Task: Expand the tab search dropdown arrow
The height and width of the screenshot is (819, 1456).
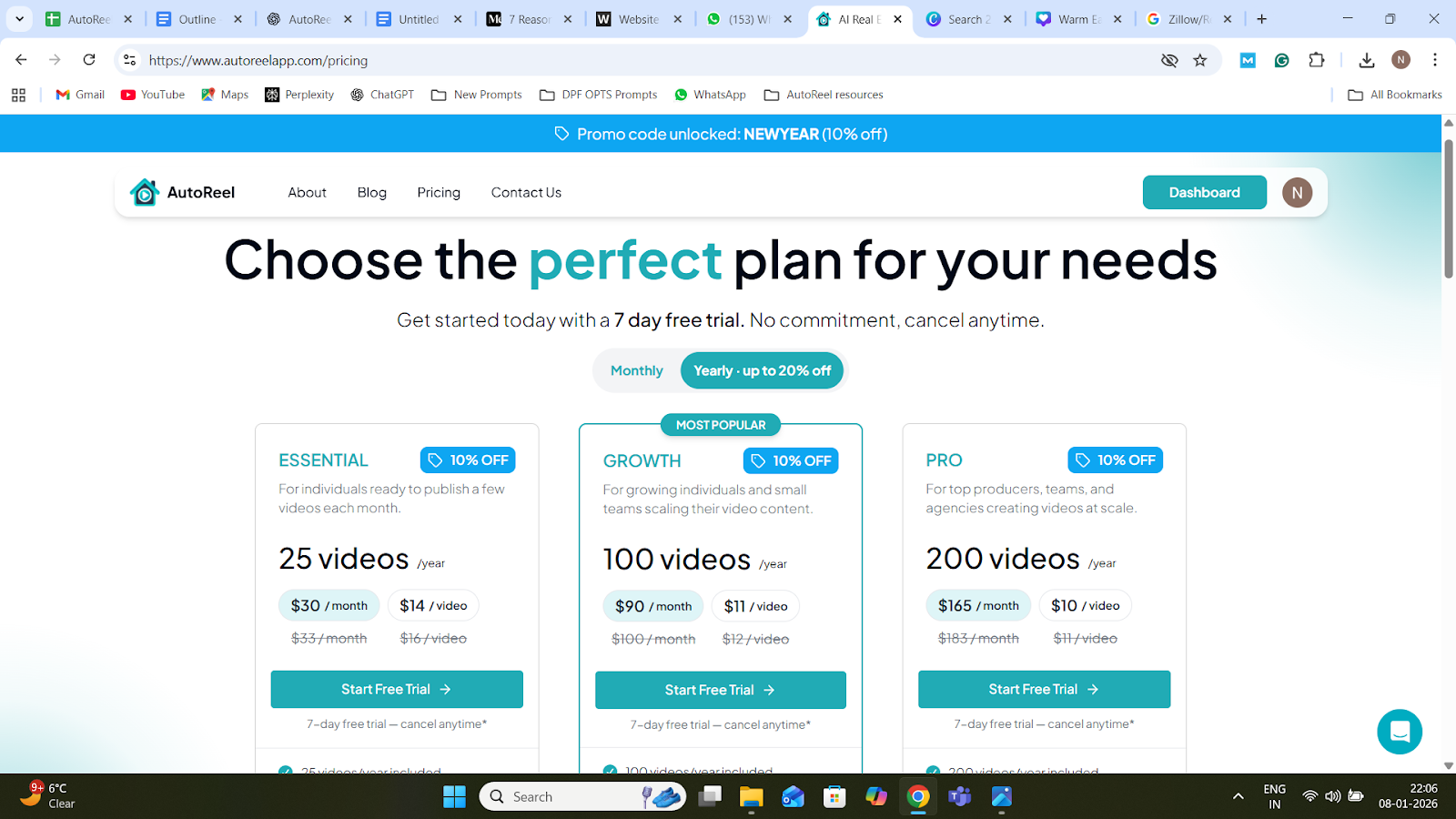Action: click(x=19, y=19)
